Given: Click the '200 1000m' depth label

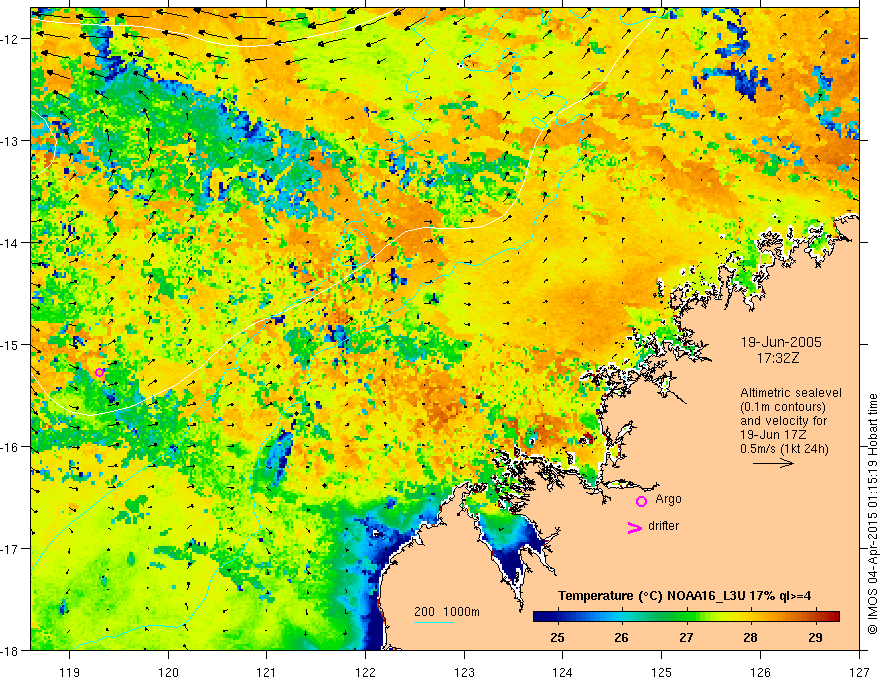Looking at the screenshot, I should pos(447,612).
